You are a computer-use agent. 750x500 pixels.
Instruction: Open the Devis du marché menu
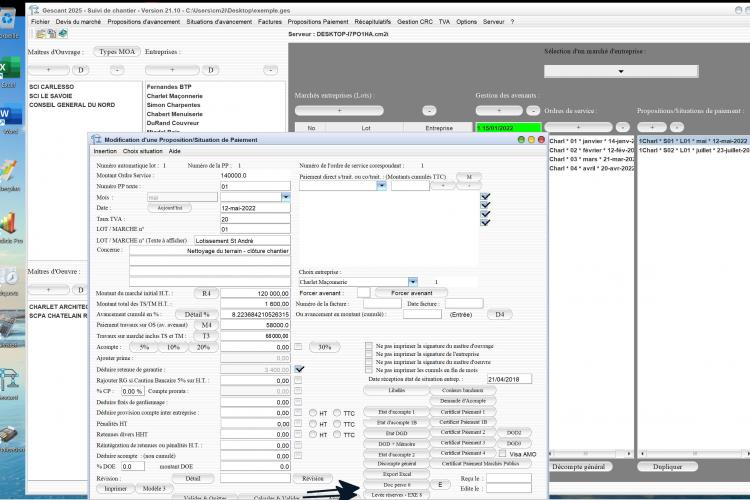tap(78, 22)
